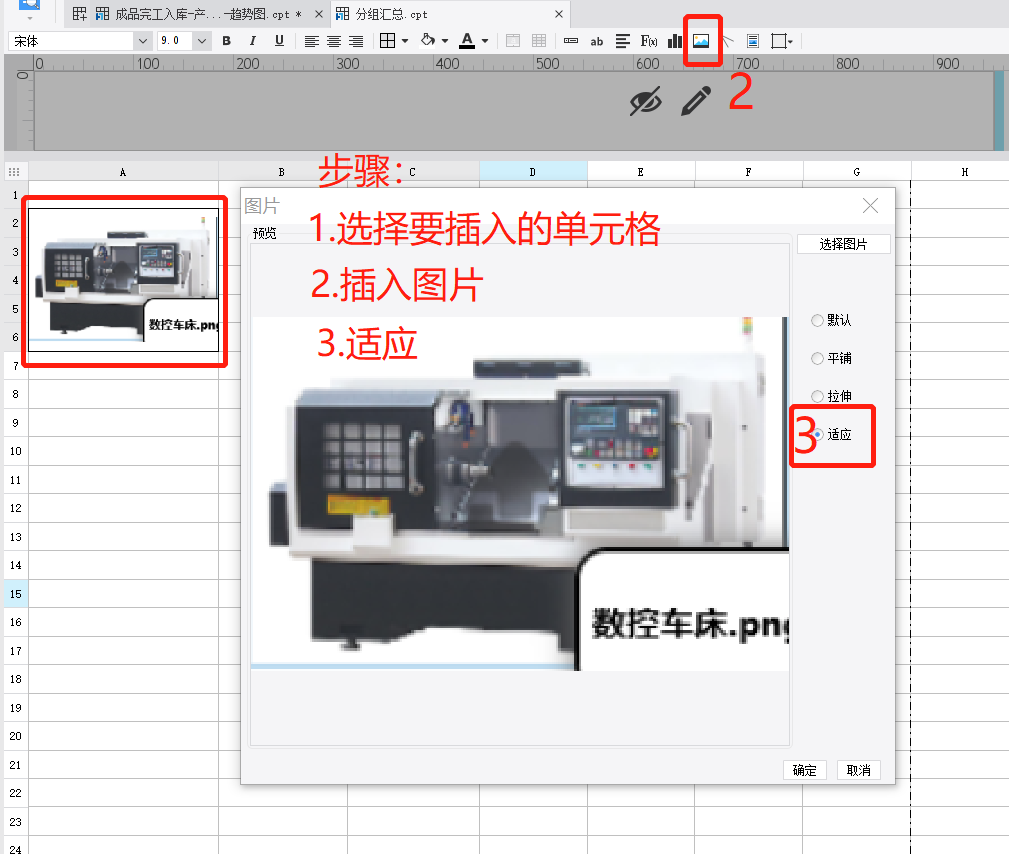The height and width of the screenshot is (854, 1009).
Task: Expand the font size 9.0 dropdown
Action: click(202, 41)
